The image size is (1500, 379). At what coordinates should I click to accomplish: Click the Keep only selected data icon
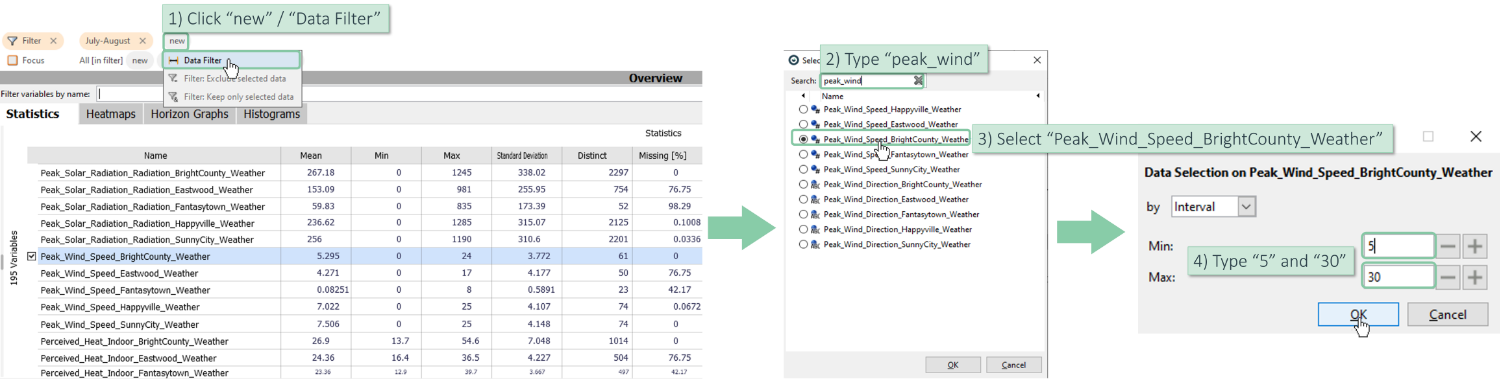(173, 97)
